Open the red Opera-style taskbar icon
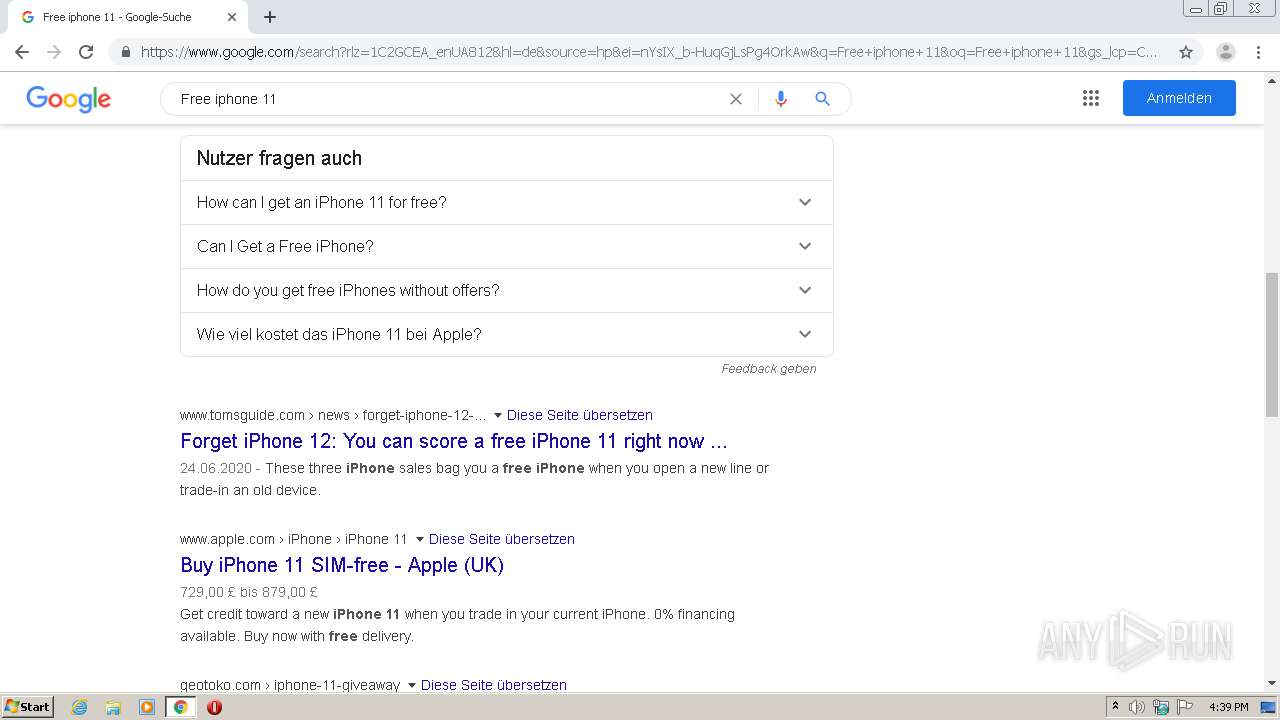The image size is (1280, 720). (x=214, y=707)
